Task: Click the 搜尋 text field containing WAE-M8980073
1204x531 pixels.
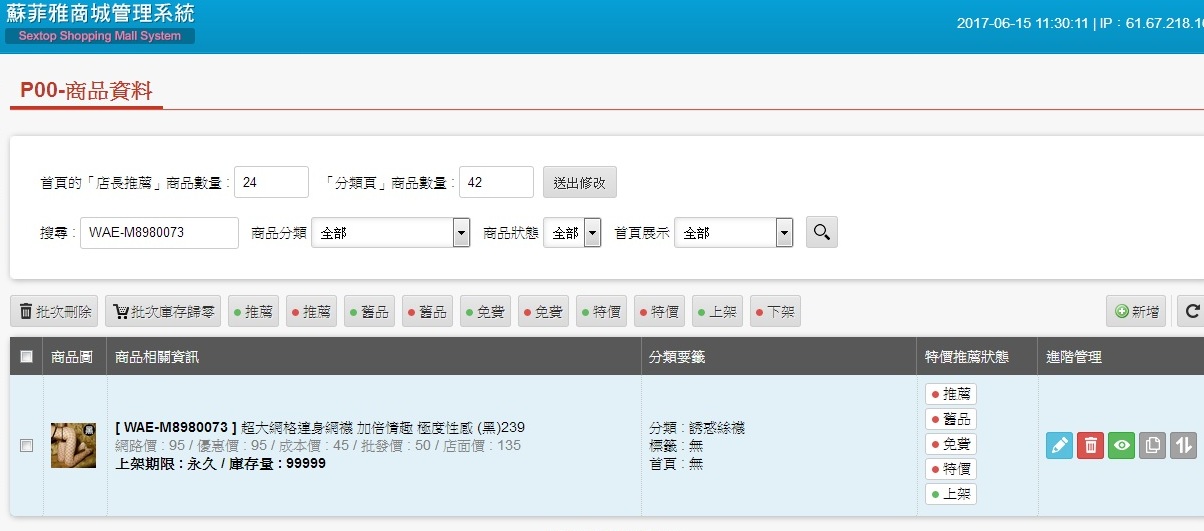Action: click(159, 233)
